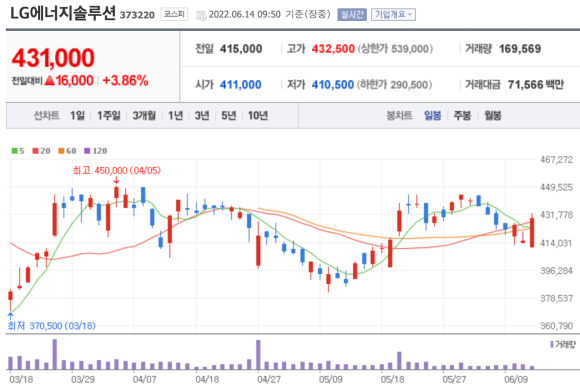This screenshot has height=391, width=580.
Task: Switch to 주봉 weekly candle chart
Action: click(x=462, y=116)
